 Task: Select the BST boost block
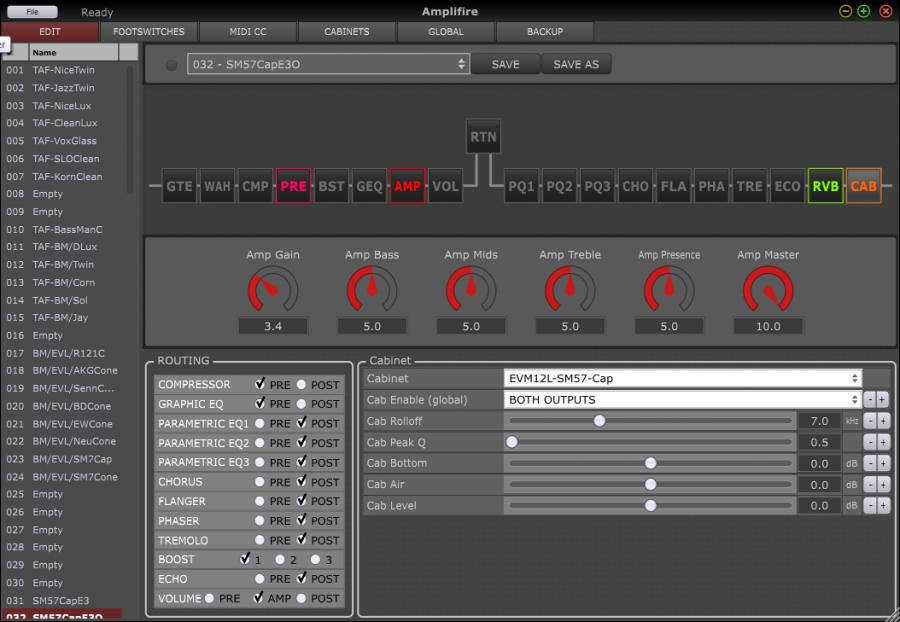[331, 186]
